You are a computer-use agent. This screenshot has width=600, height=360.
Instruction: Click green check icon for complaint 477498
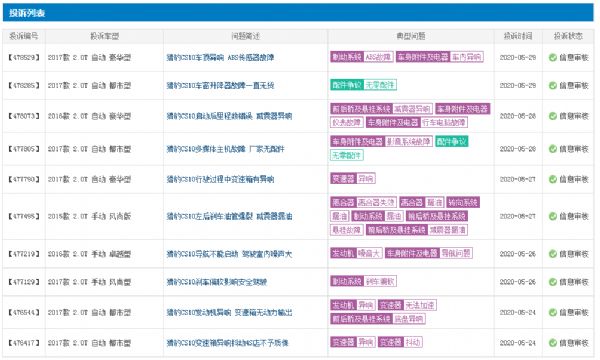pos(552,216)
